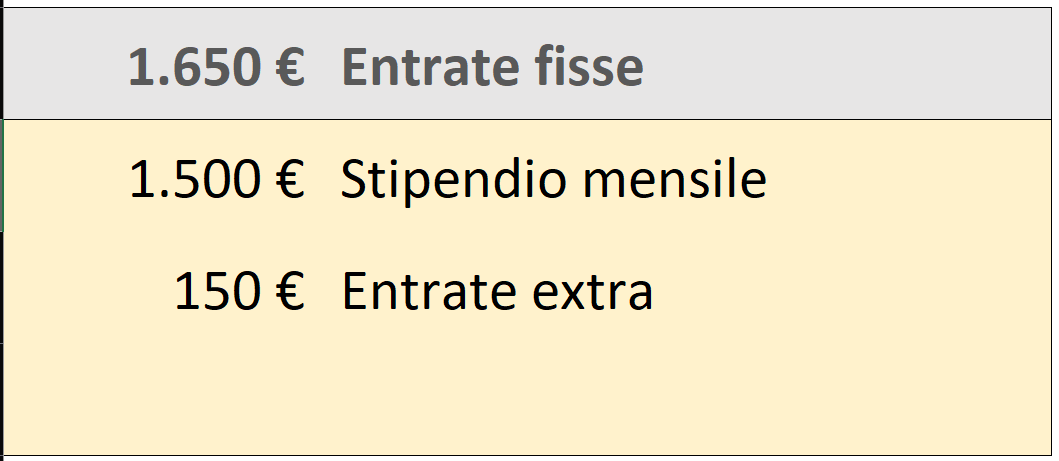Click empty gray area right of Entrate fisse

click(x=850, y=67)
